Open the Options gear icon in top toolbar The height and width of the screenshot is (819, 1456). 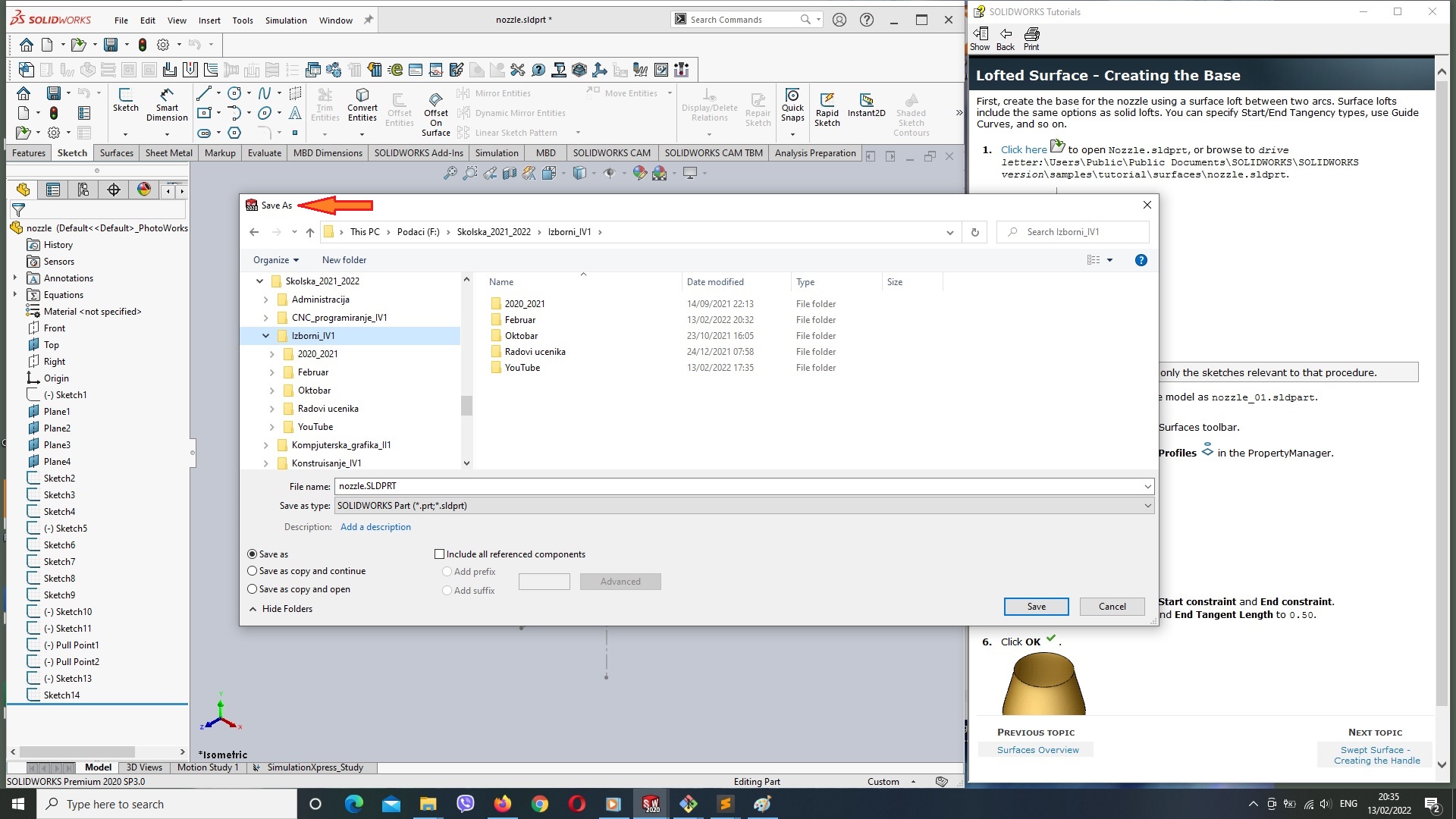tap(162, 44)
